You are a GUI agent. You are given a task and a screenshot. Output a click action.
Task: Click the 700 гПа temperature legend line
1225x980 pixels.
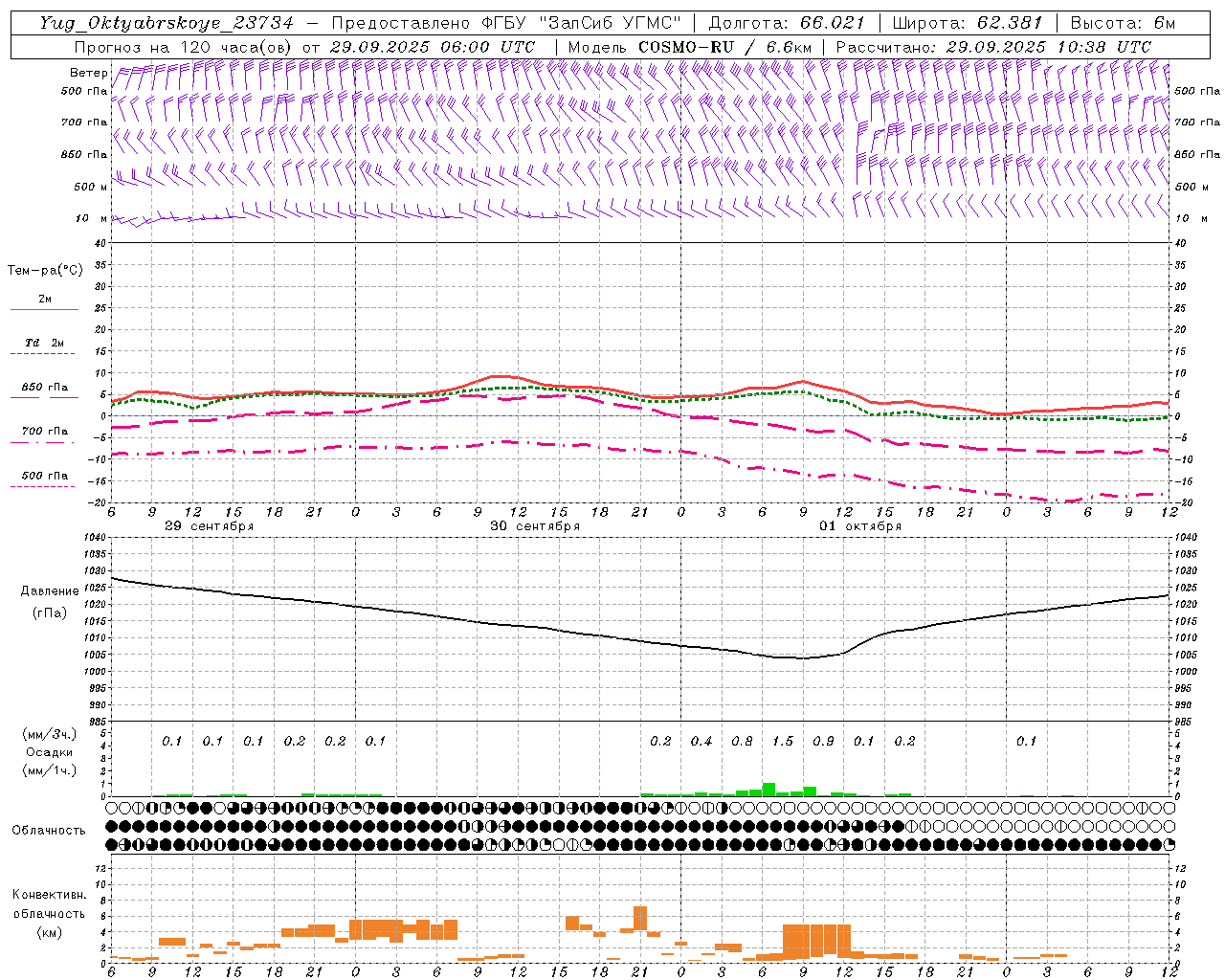44,442
